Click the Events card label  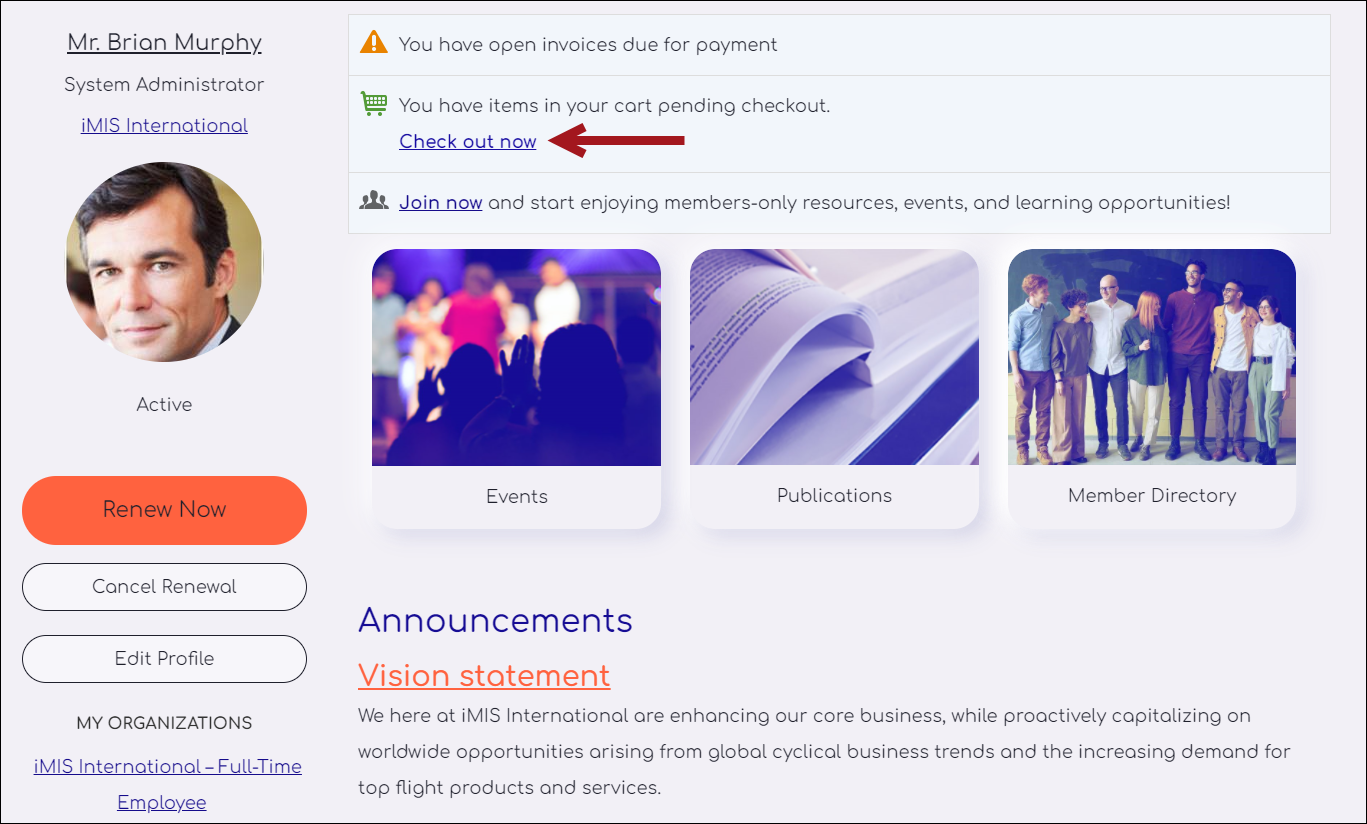pos(517,496)
